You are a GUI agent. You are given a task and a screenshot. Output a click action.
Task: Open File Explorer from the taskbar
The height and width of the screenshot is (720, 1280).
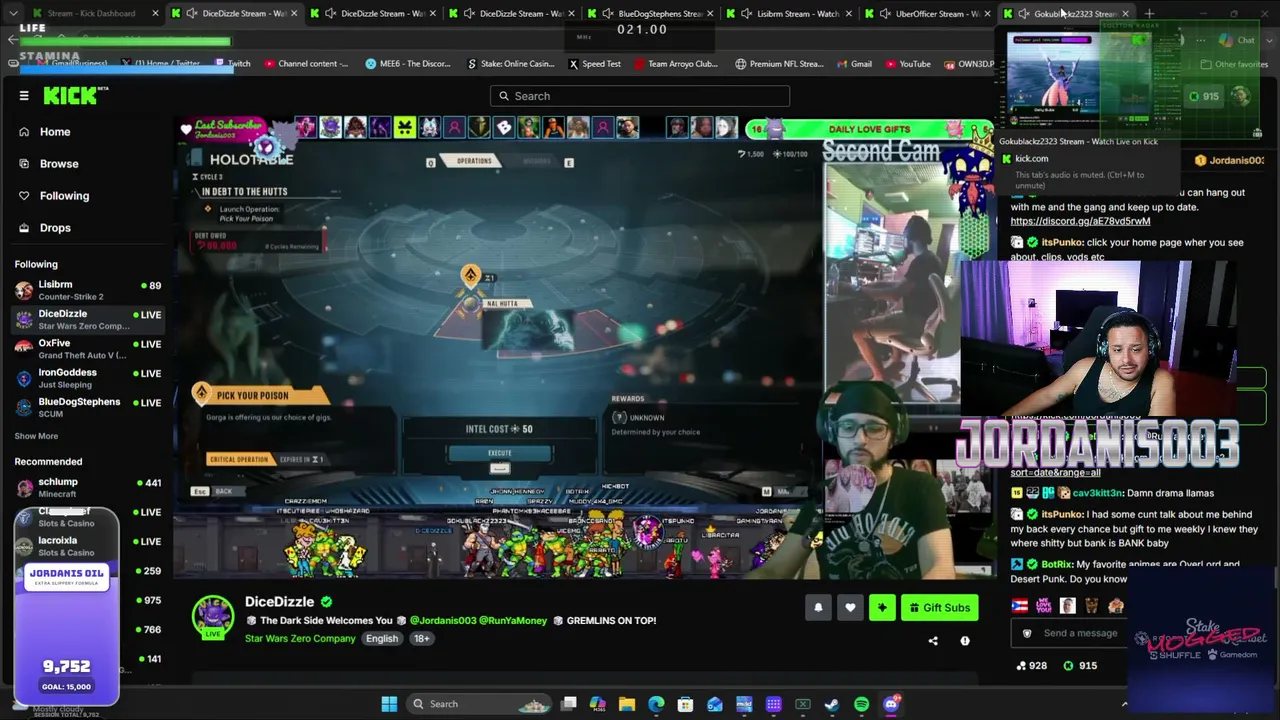click(x=627, y=704)
